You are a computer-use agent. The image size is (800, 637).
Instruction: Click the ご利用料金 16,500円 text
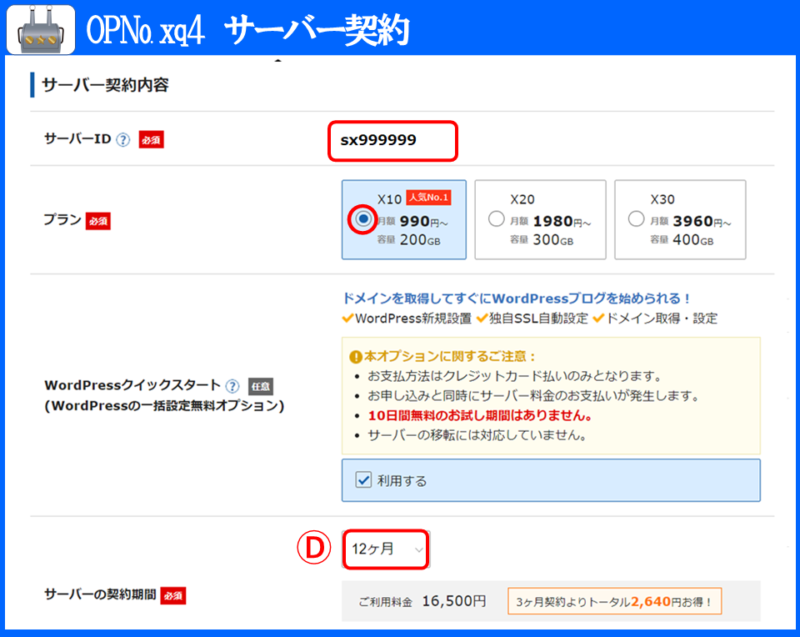tap(422, 601)
